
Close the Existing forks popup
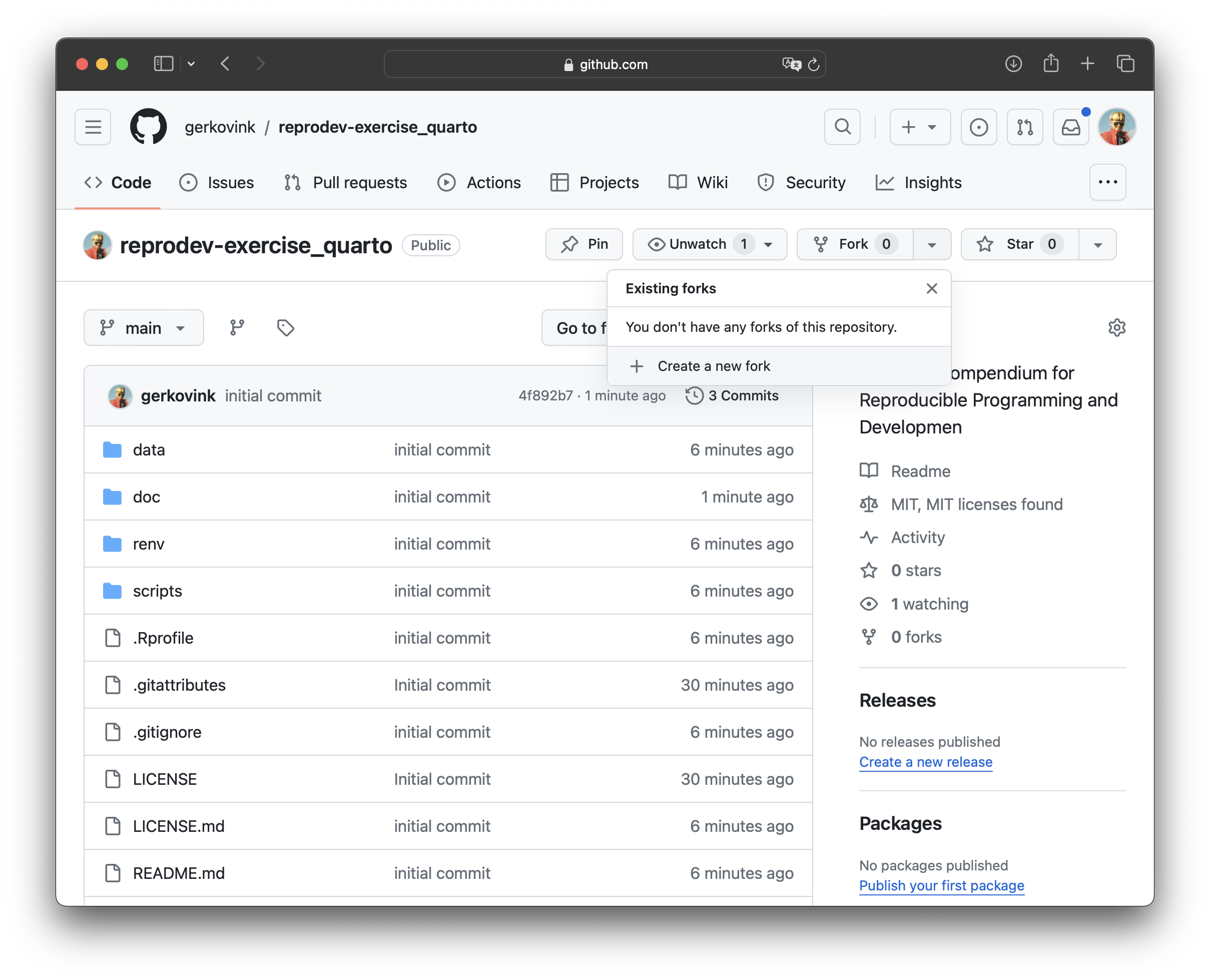[932, 288]
